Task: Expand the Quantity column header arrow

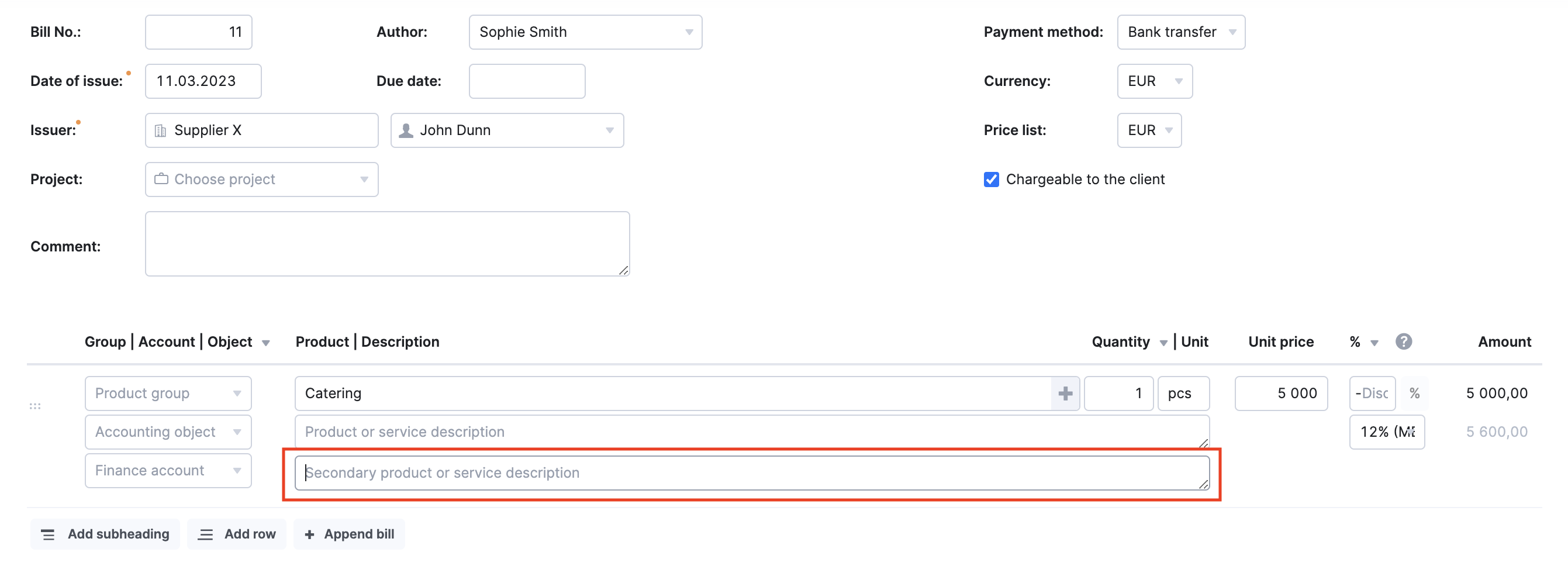Action: click(1163, 343)
